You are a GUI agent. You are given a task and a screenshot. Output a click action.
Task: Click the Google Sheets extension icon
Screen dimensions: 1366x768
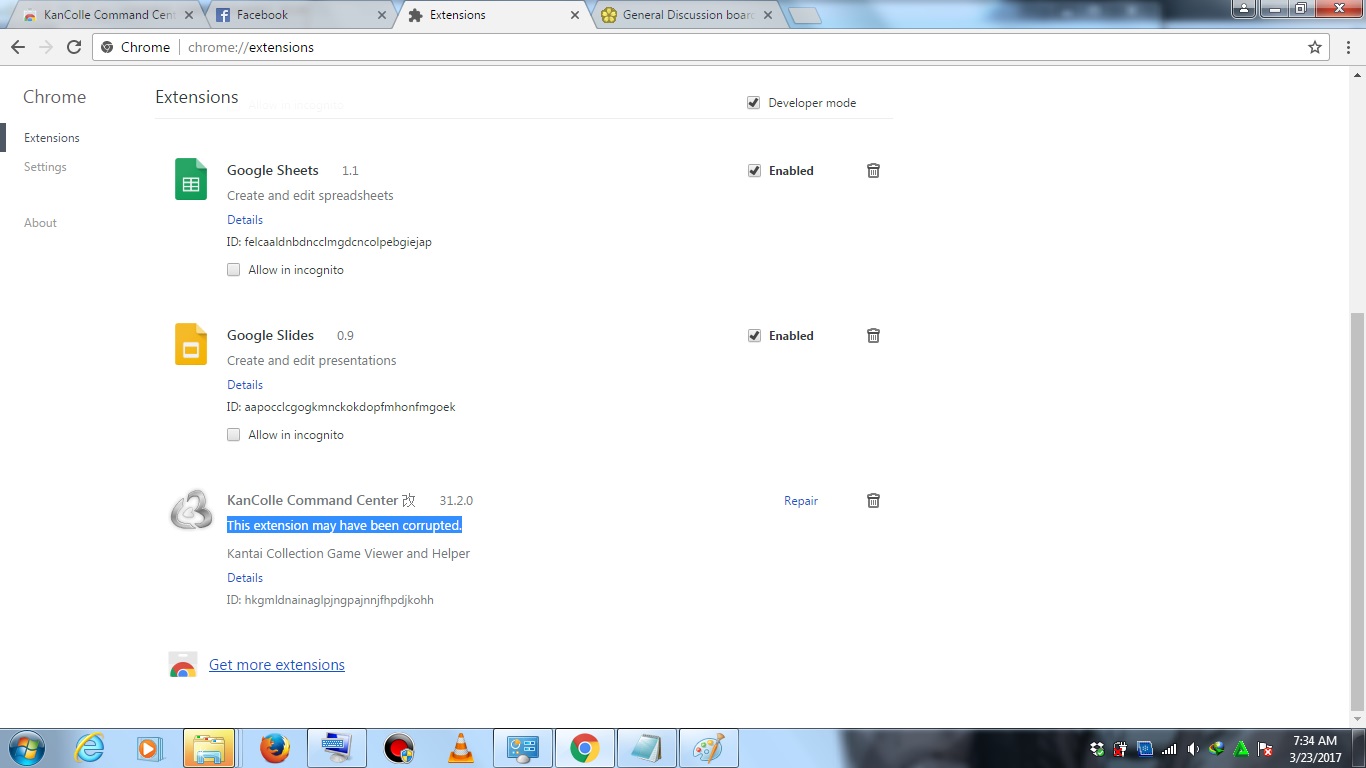[191, 179]
